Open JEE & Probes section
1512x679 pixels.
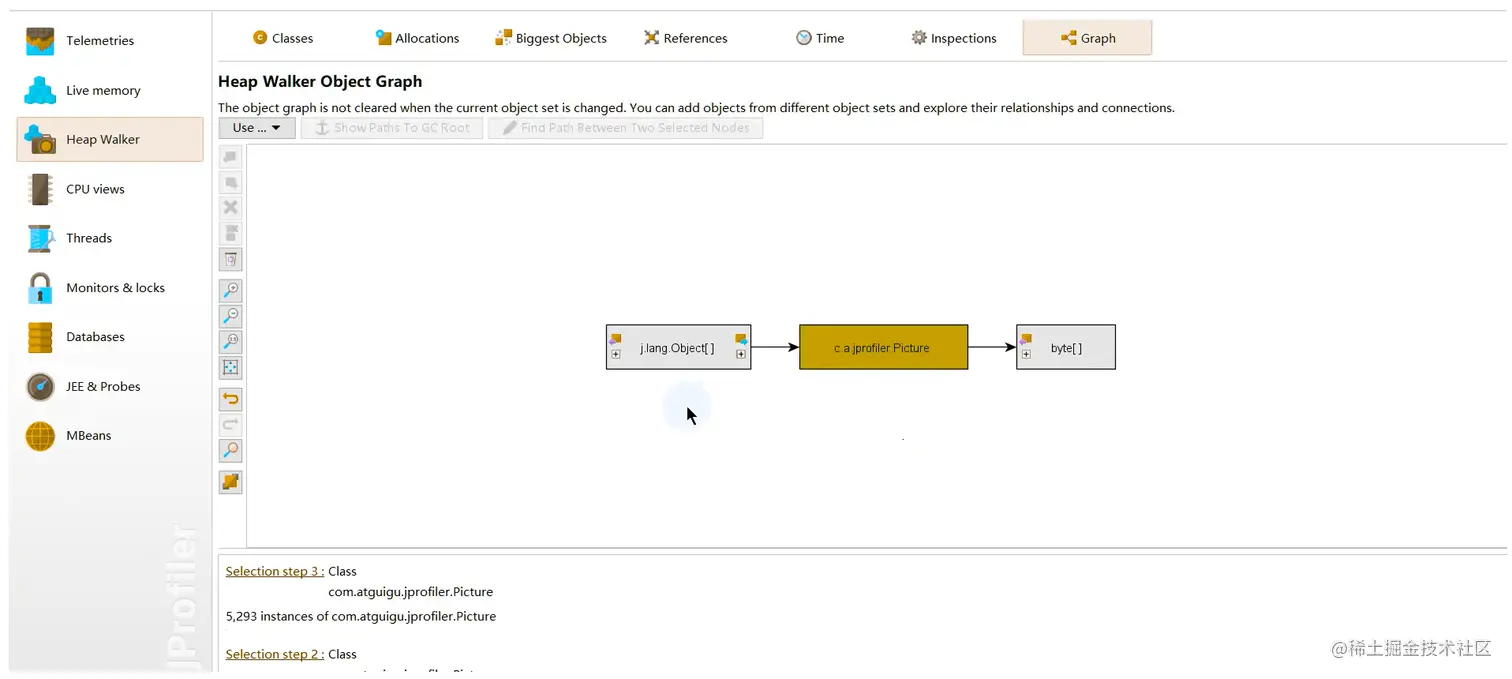pyautogui.click(x=110, y=386)
